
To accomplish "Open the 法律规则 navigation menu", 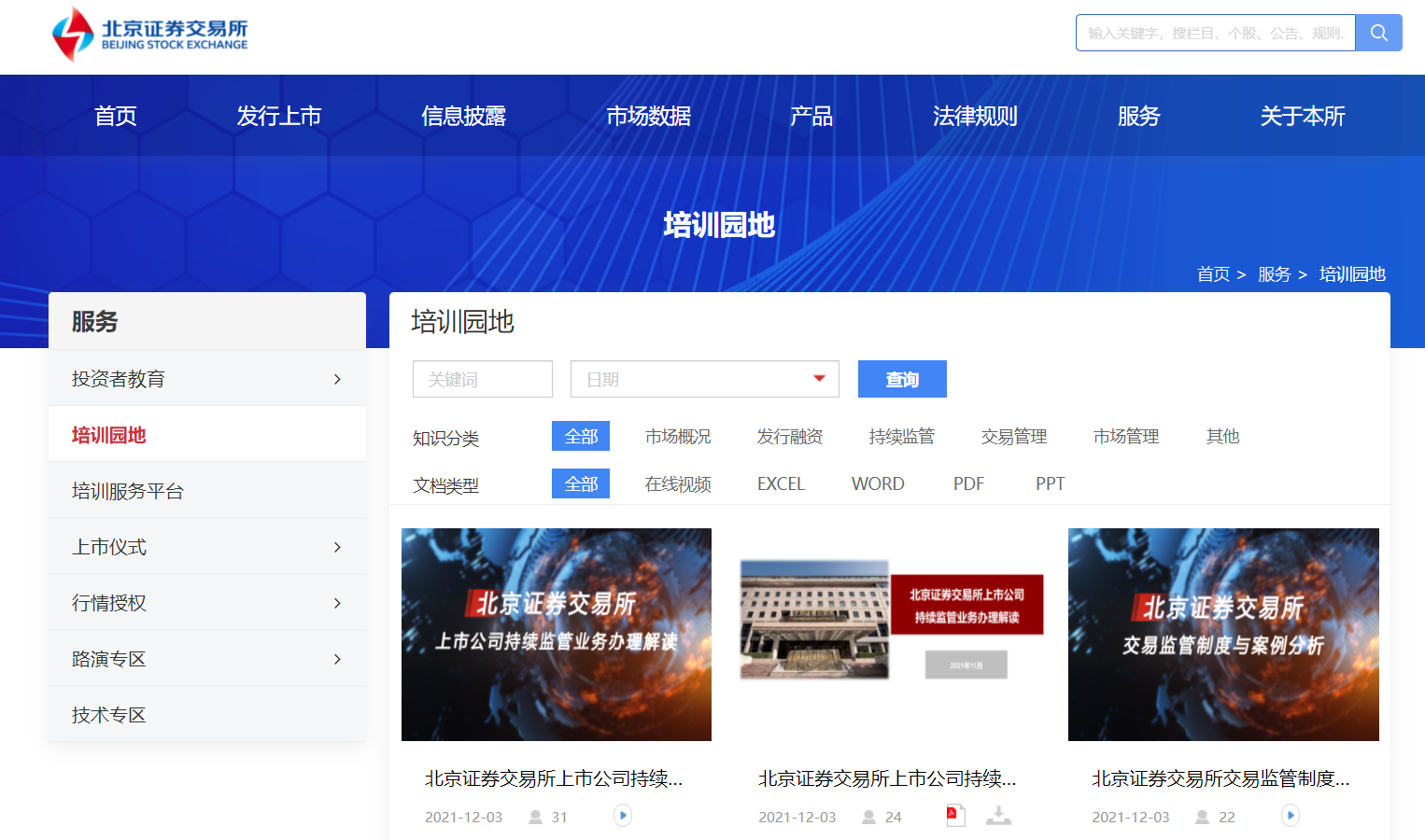I will (x=975, y=116).
